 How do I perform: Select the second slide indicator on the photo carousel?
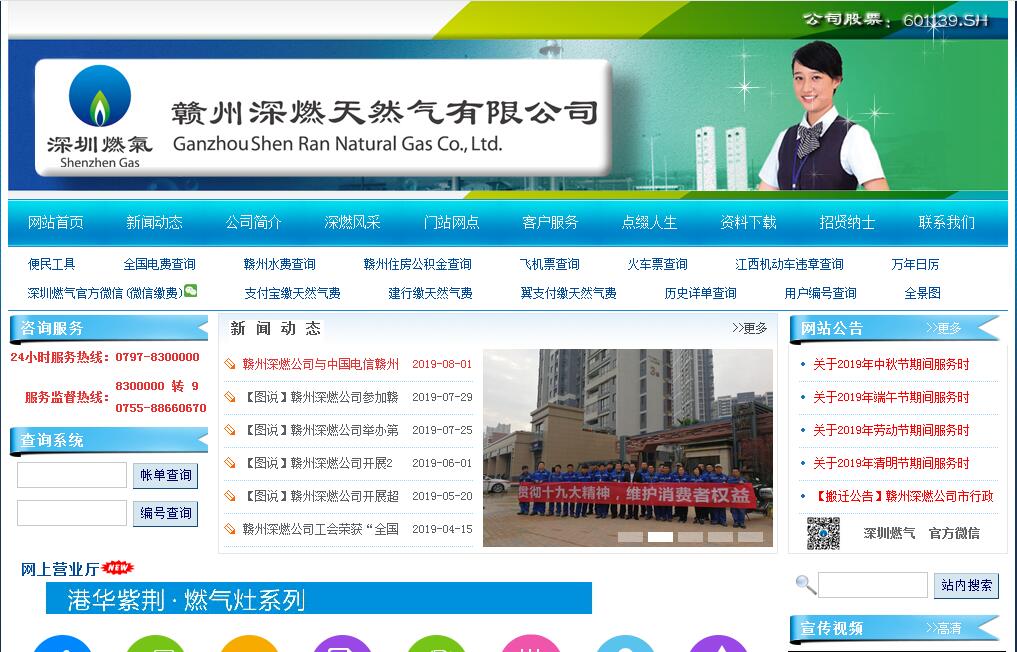coord(660,537)
